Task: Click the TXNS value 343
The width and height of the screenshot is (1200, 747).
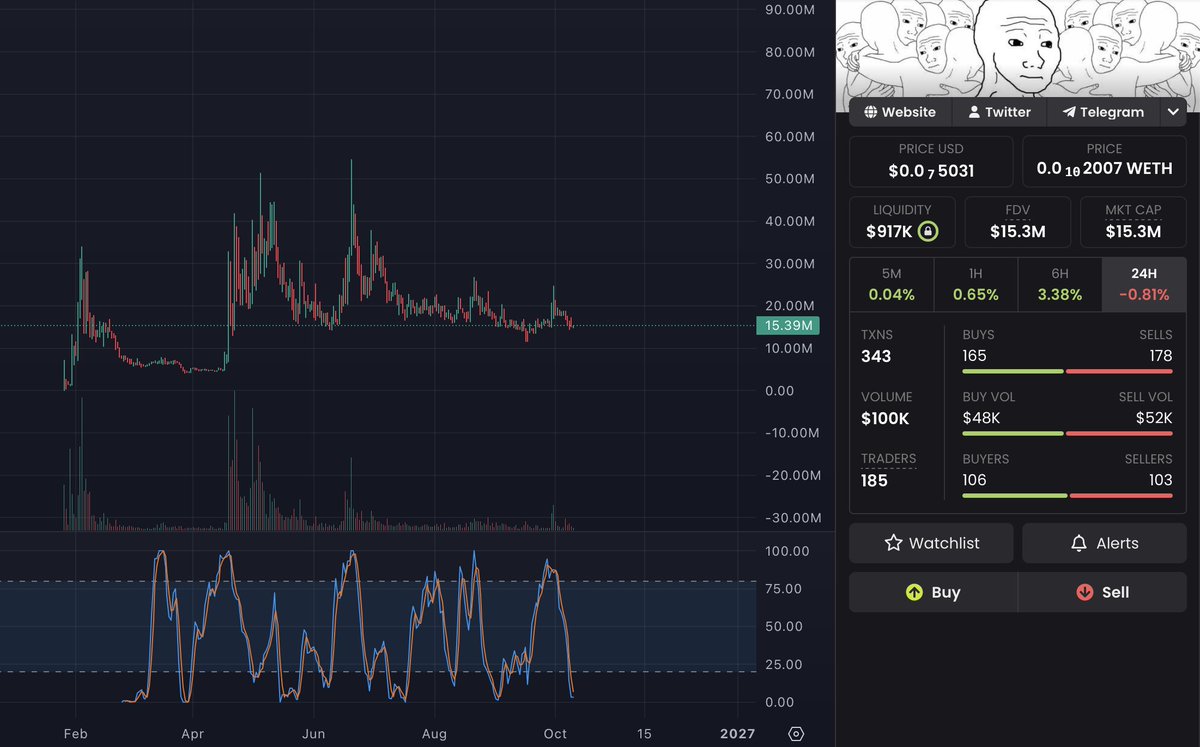Action: click(x=876, y=356)
